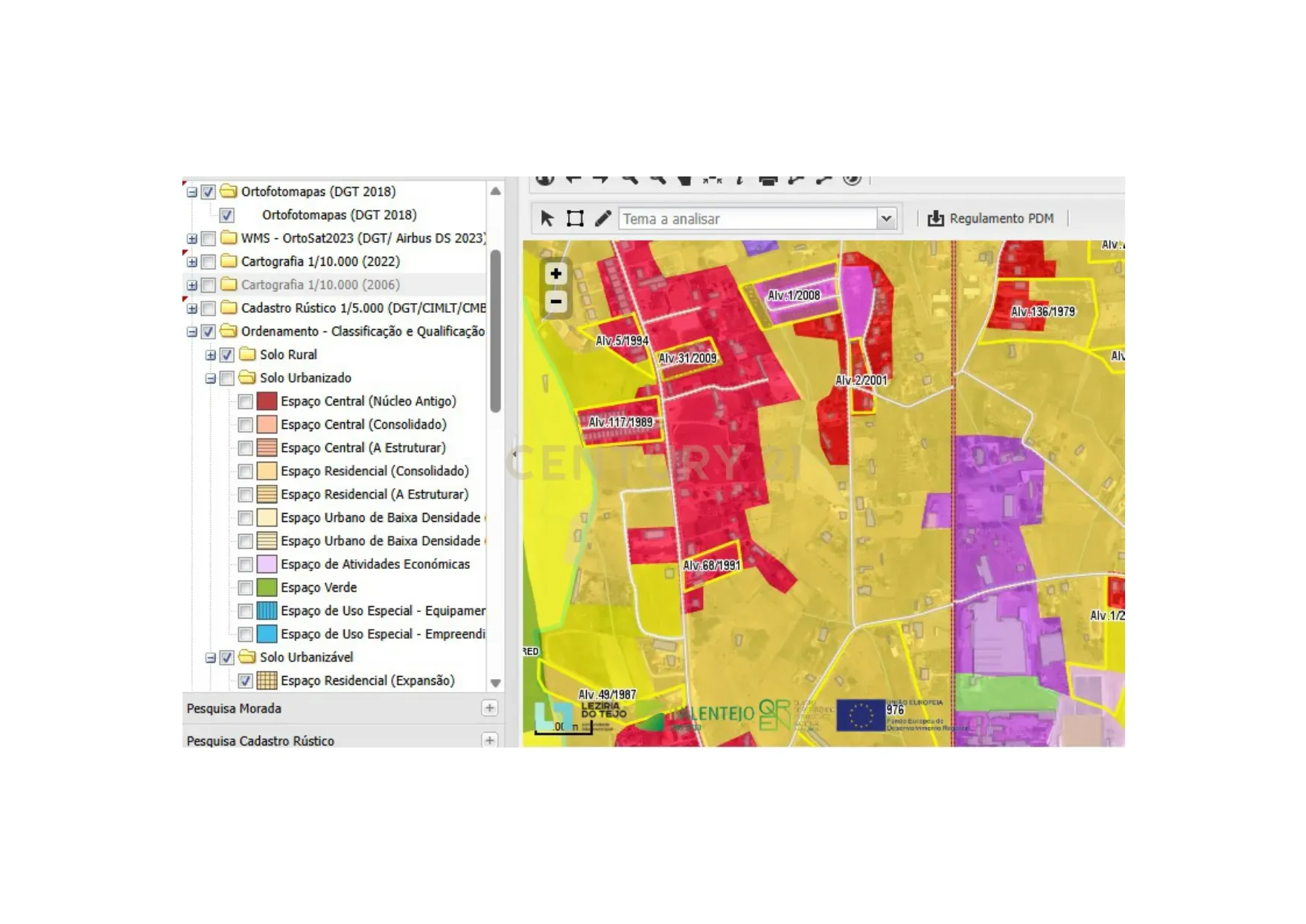The height and width of the screenshot is (924, 1306).
Task: Select the Cadastro Rústico 1/5.000 tree item
Action: pos(363,308)
